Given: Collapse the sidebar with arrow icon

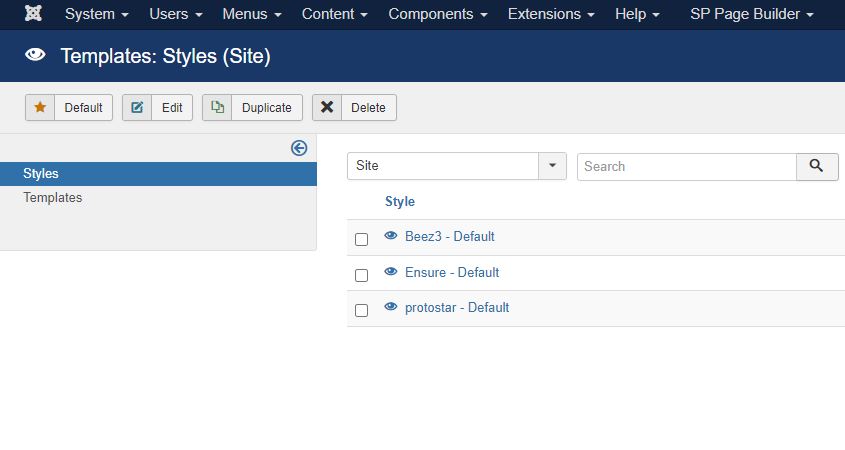Looking at the screenshot, I should pyautogui.click(x=299, y=148).
